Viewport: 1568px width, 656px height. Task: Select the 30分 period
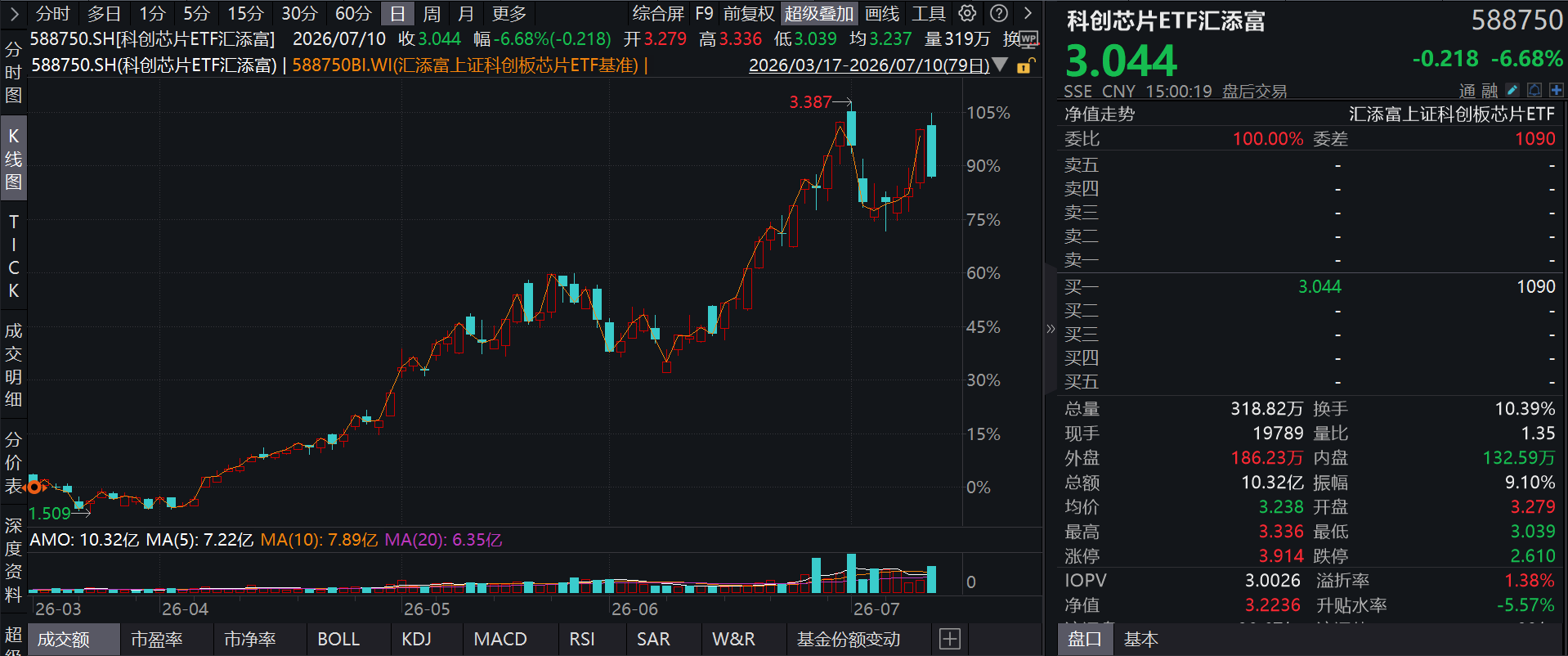[x=299, y=13]
